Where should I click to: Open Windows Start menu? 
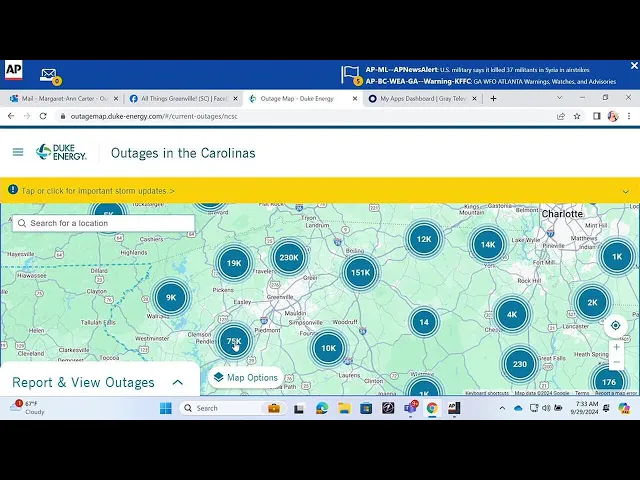click(x=166, y=408)
